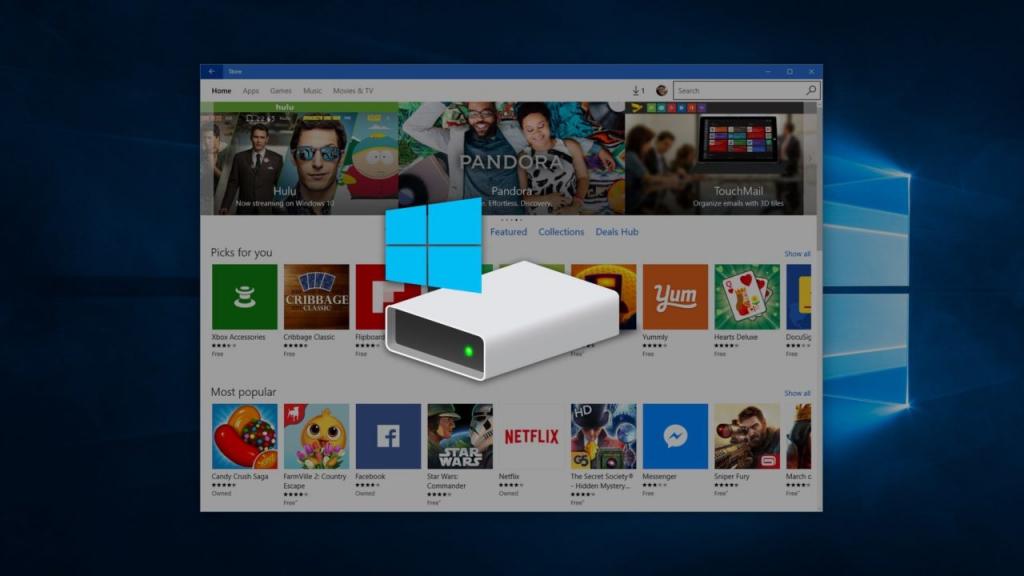
Task: Open your account avatar picture
Action: (x=660, y=89)
